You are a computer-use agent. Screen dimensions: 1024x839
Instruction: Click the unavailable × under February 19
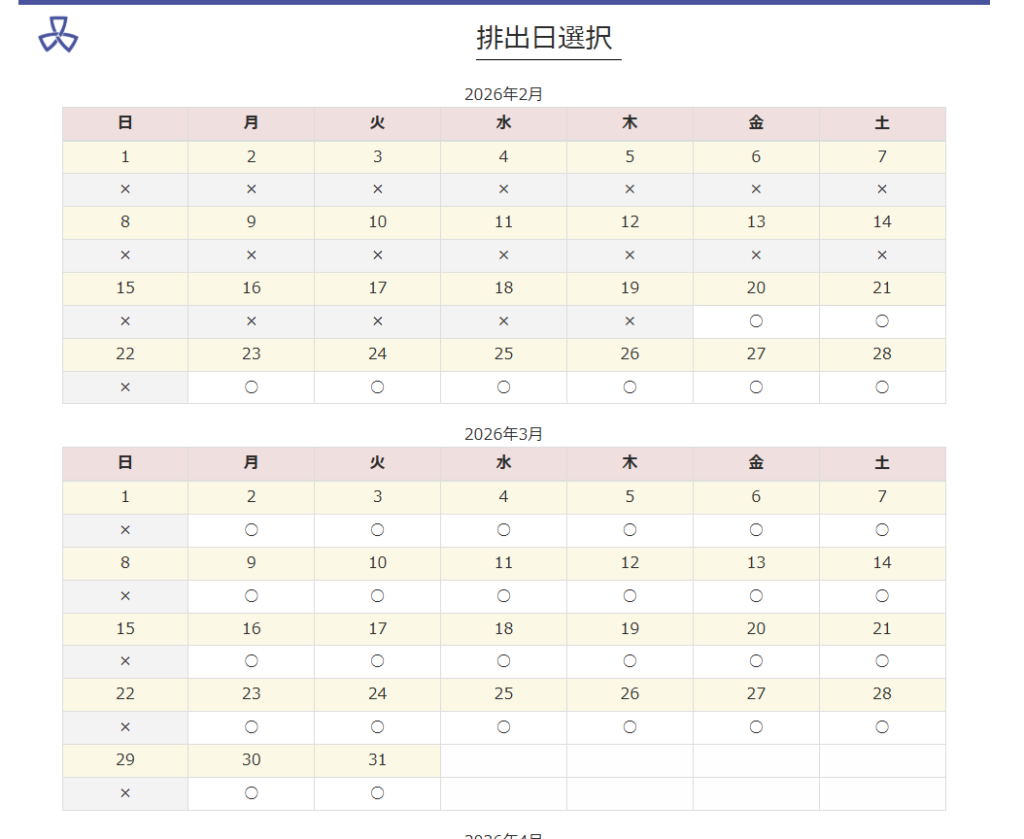(x=630, y=321)
